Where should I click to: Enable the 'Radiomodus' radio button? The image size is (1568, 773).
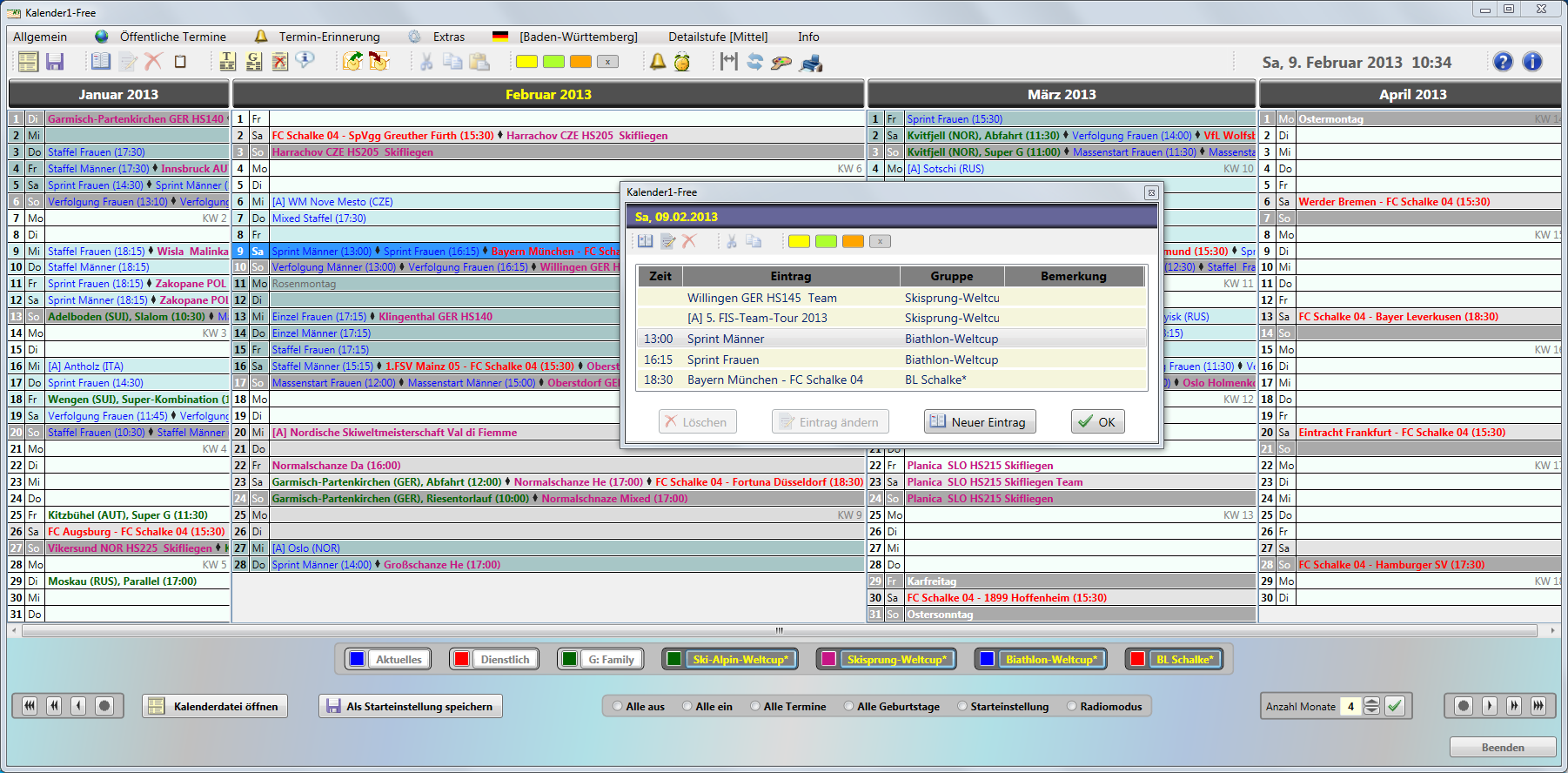(x=1072, y=706)
